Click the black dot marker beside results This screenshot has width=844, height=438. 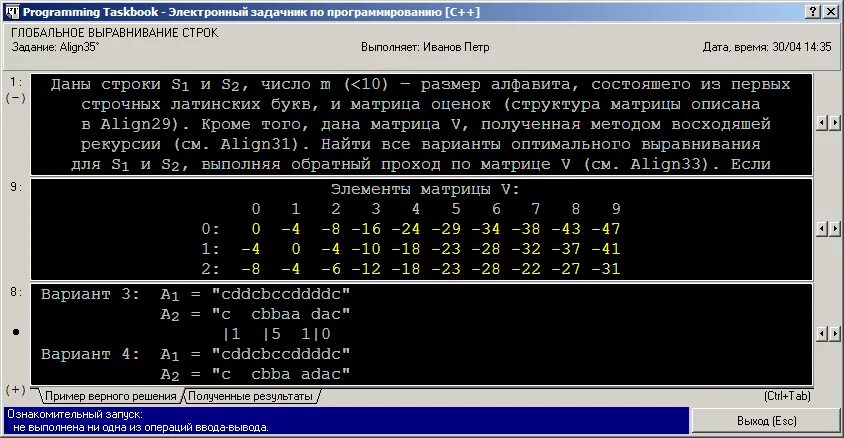coord(16,332)
